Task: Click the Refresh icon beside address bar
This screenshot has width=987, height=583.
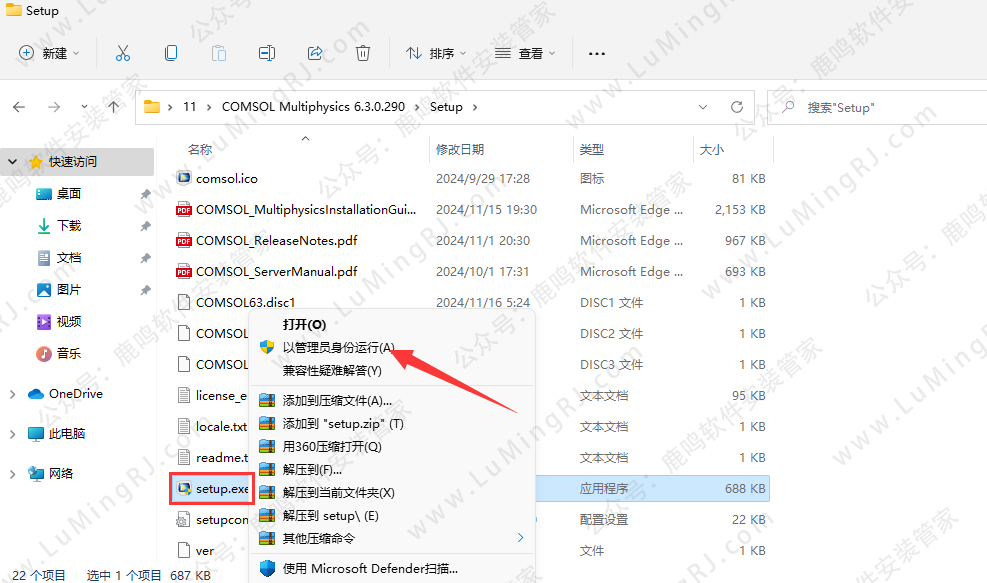Action: 737,107
